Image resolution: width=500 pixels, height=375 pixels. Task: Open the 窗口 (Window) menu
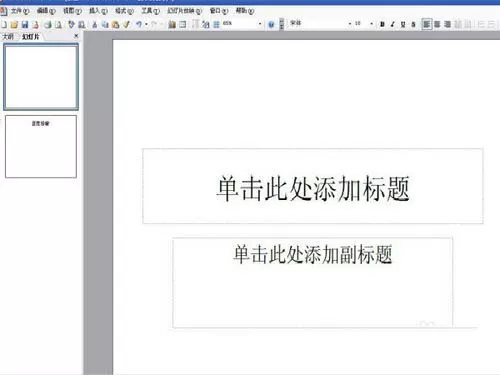tap(219, 11)
